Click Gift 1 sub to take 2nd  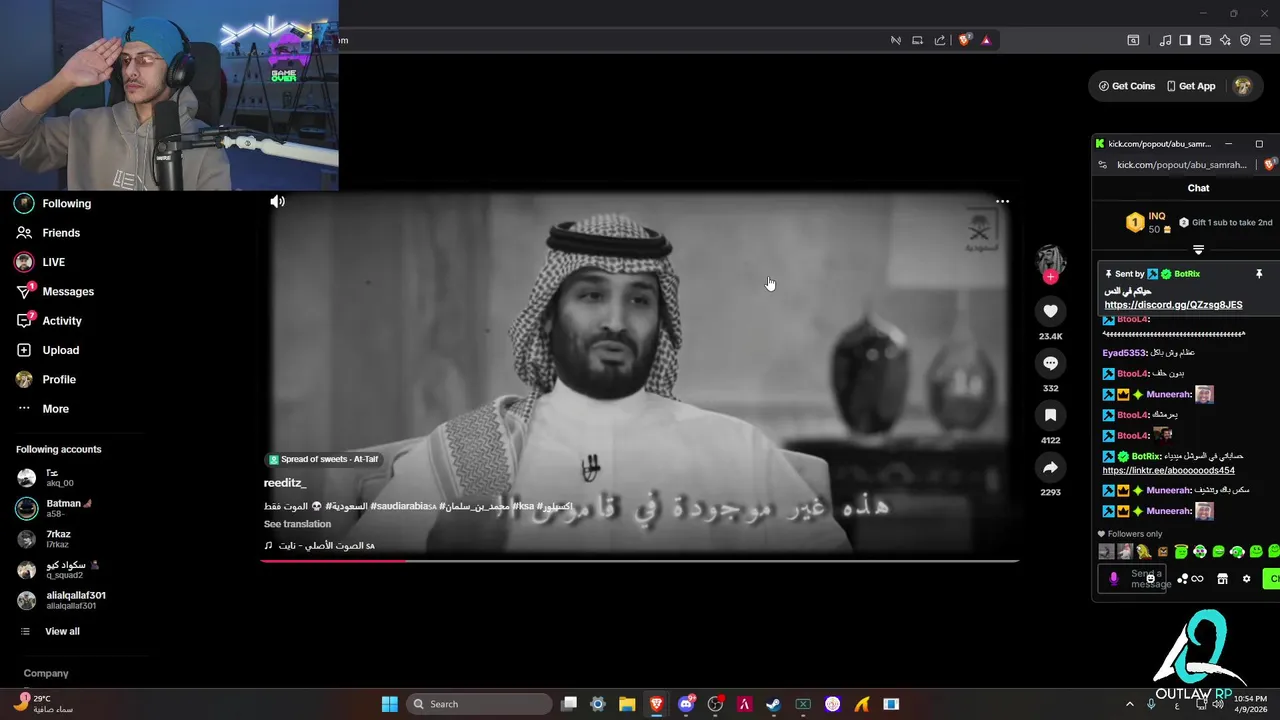[1225, 222]
